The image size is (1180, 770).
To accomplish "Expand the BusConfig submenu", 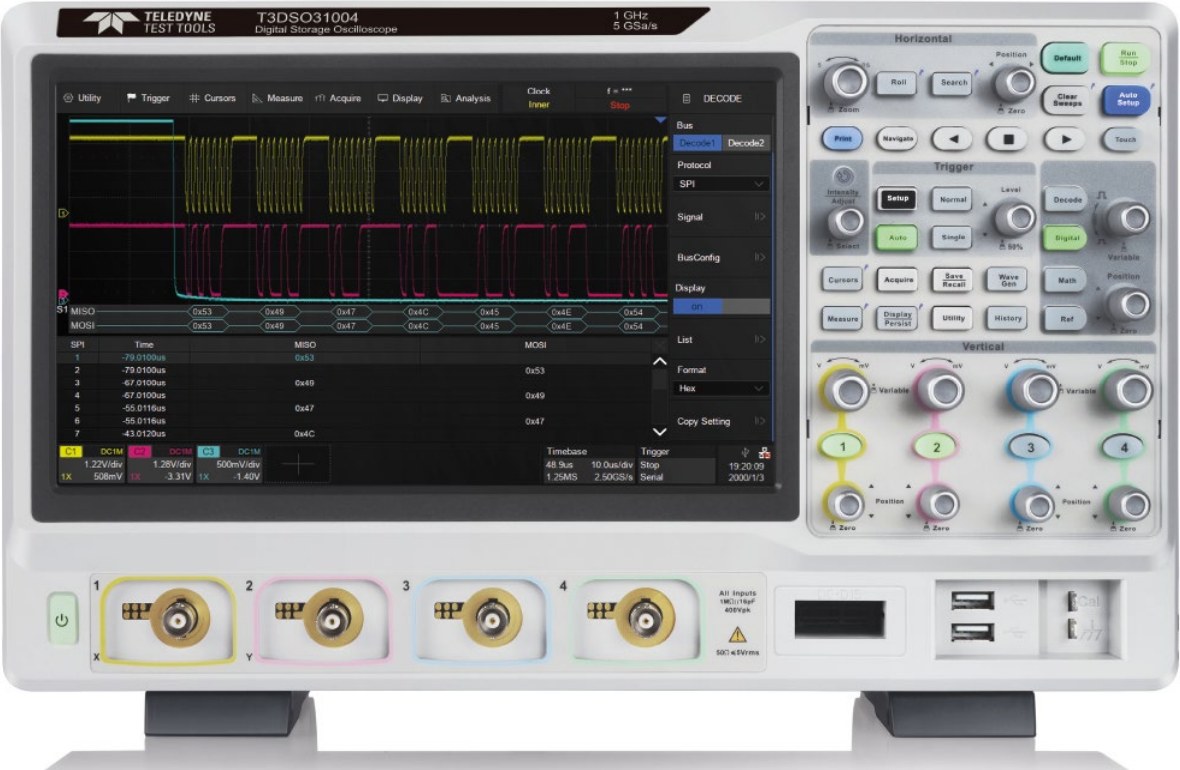I will (x=721, y=257).
